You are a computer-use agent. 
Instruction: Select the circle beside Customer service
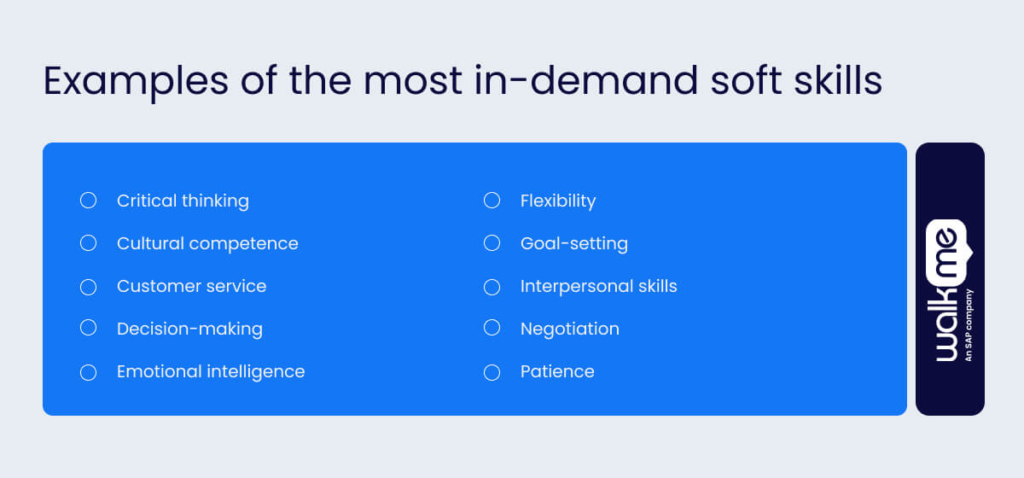point(88,287)
